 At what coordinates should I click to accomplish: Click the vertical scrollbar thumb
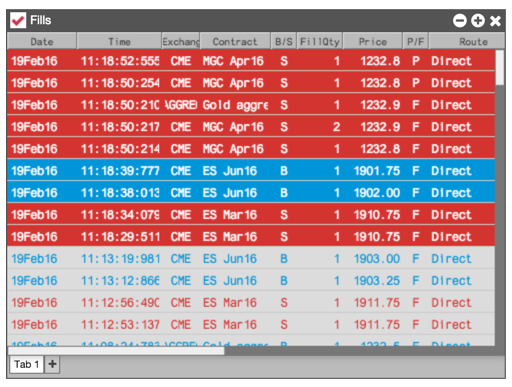pyautogui.click(x=500, y=68)
